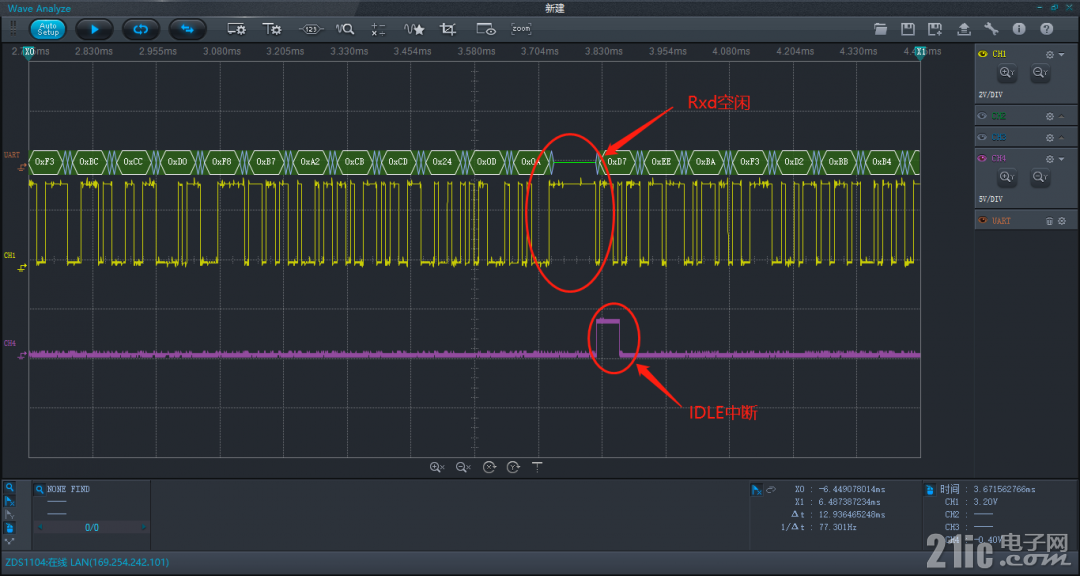Click the NONE FIND search icon
The image size is (1080, 576).
(x=41, y=489)
